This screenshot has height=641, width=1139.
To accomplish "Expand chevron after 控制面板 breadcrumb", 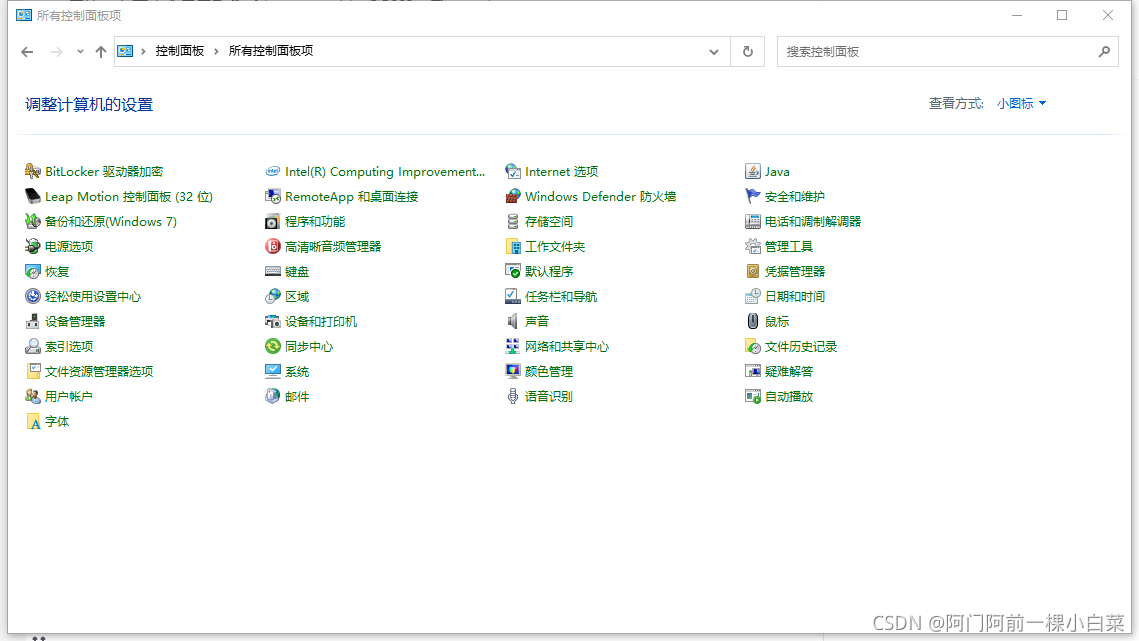I will coord(216,51).
